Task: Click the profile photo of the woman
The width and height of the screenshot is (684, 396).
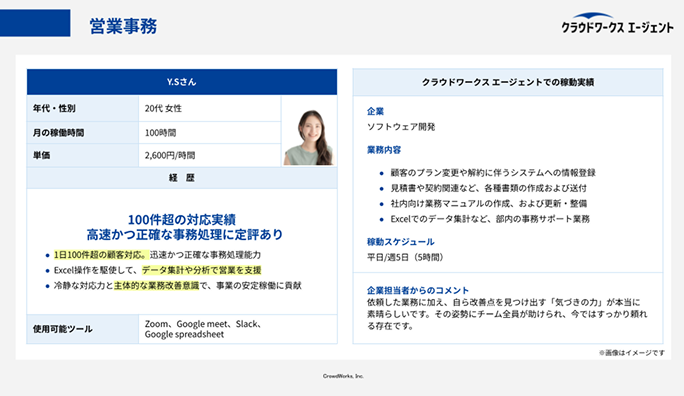Action: pos(308,137)
